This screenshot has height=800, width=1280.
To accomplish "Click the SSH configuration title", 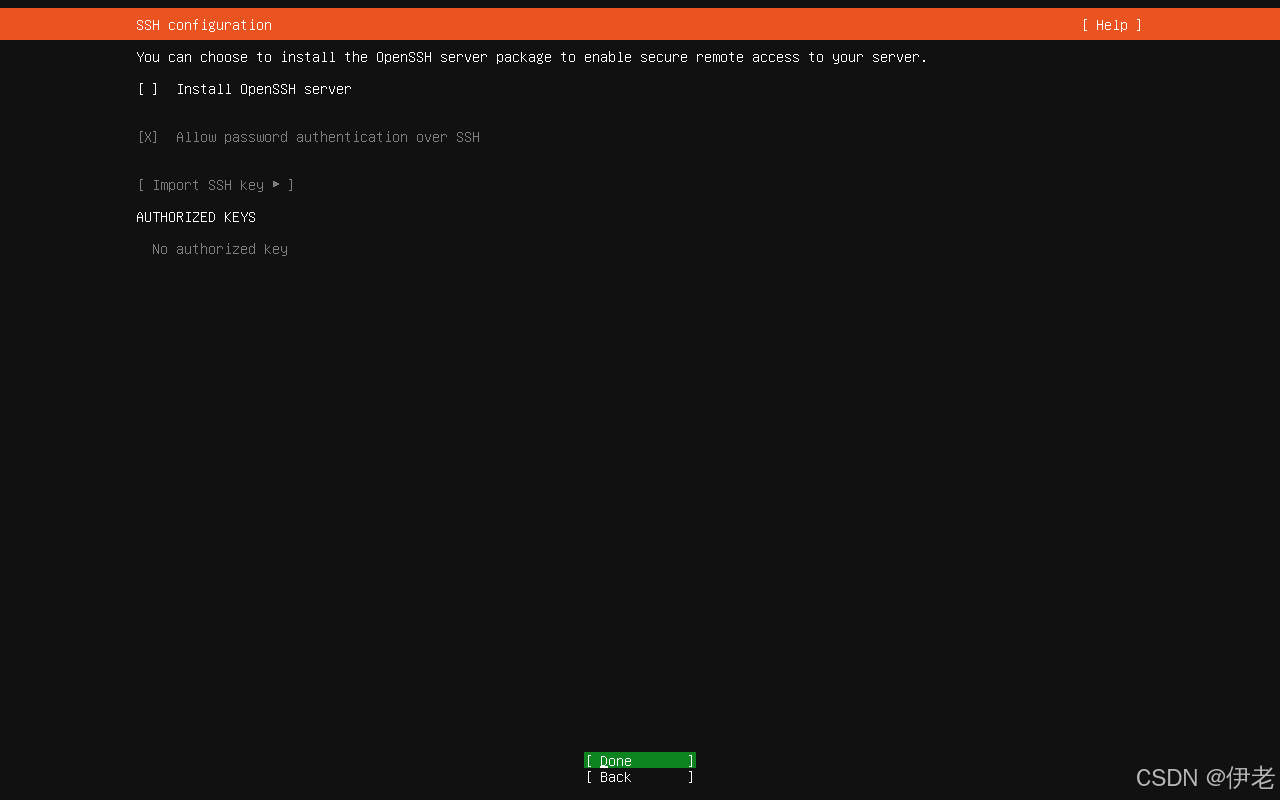I will (x=204, y=25).
